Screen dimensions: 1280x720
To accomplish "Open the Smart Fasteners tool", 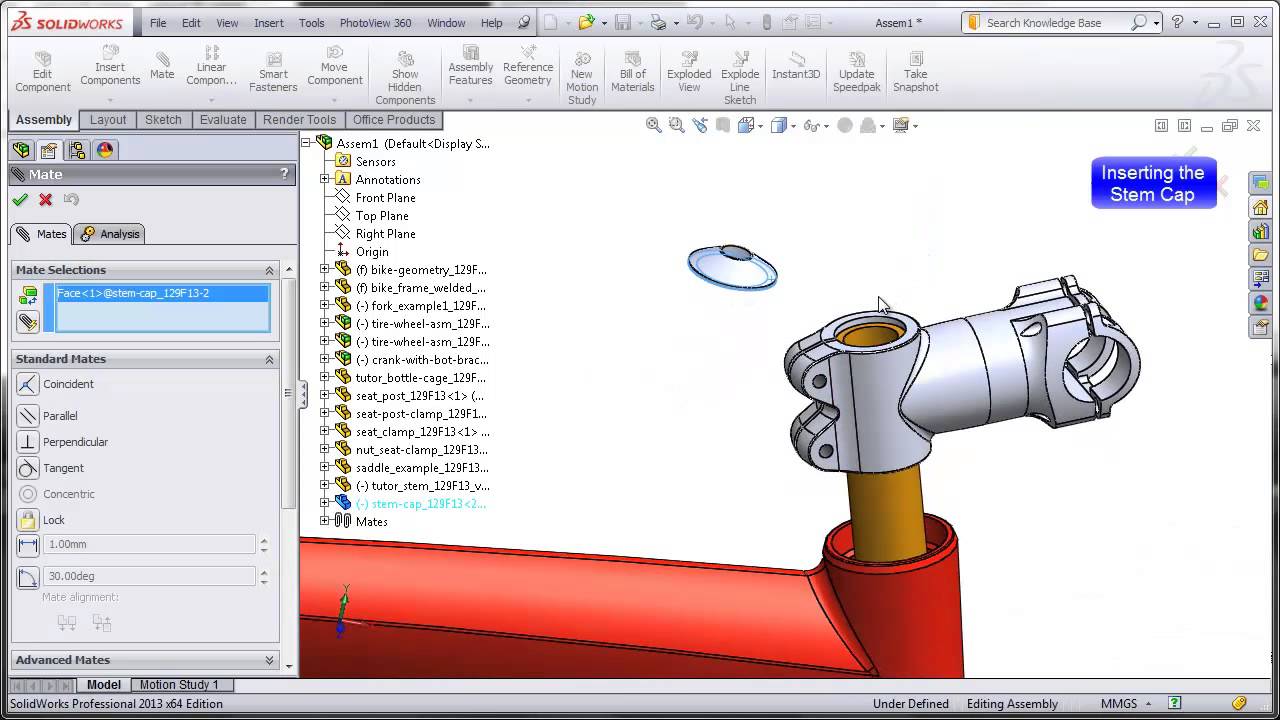I will click(x=273, y=72).
